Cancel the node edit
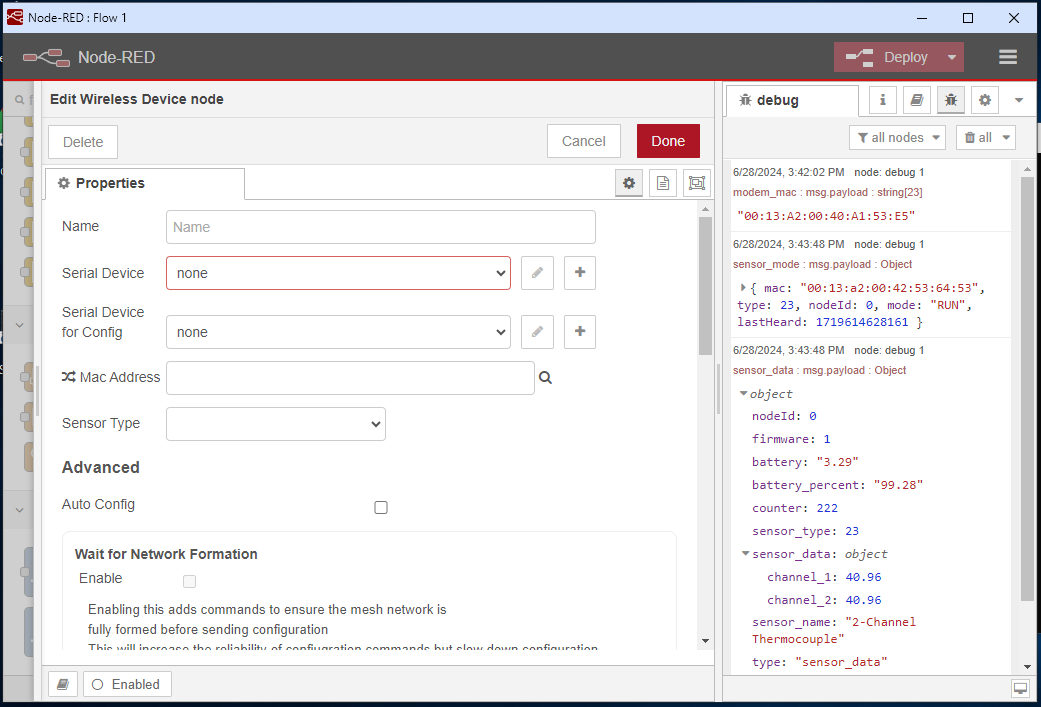The width and height of the screenshot is (1041, 707). tap(584, 141)
